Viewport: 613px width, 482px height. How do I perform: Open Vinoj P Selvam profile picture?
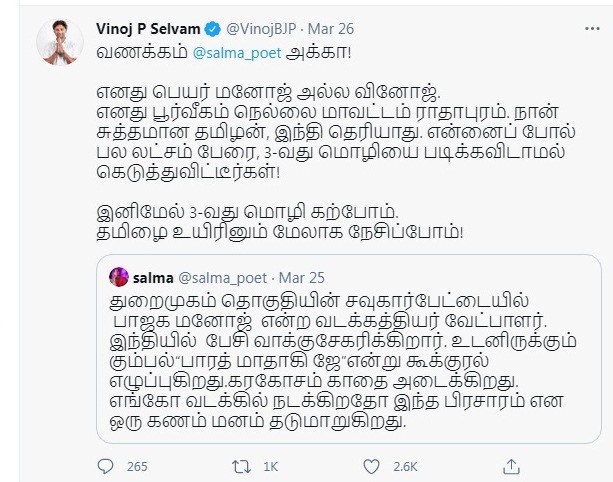[59, 42]
